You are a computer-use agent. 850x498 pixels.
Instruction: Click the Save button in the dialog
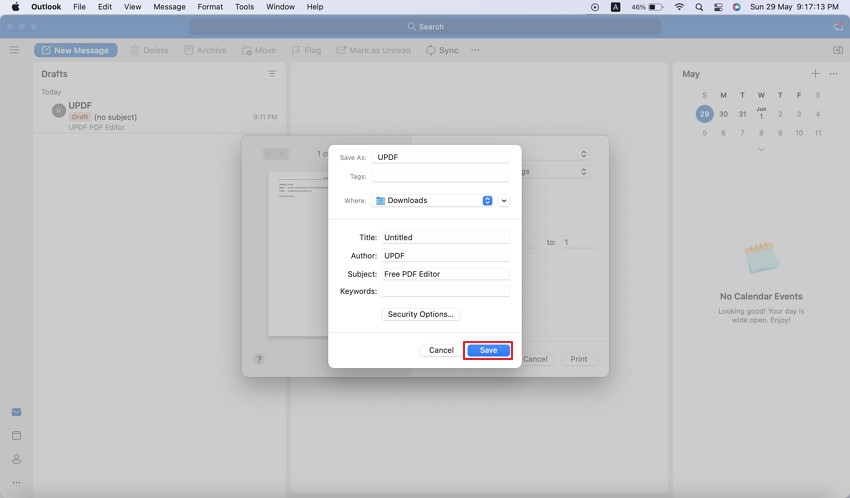[x=488, y=350]
